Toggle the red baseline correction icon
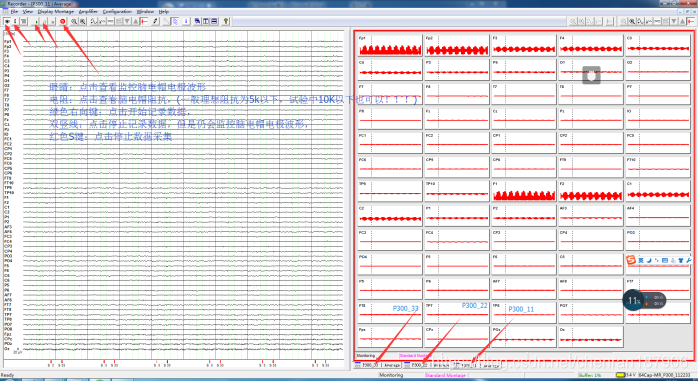698x381 pixels. coord(144,21)
